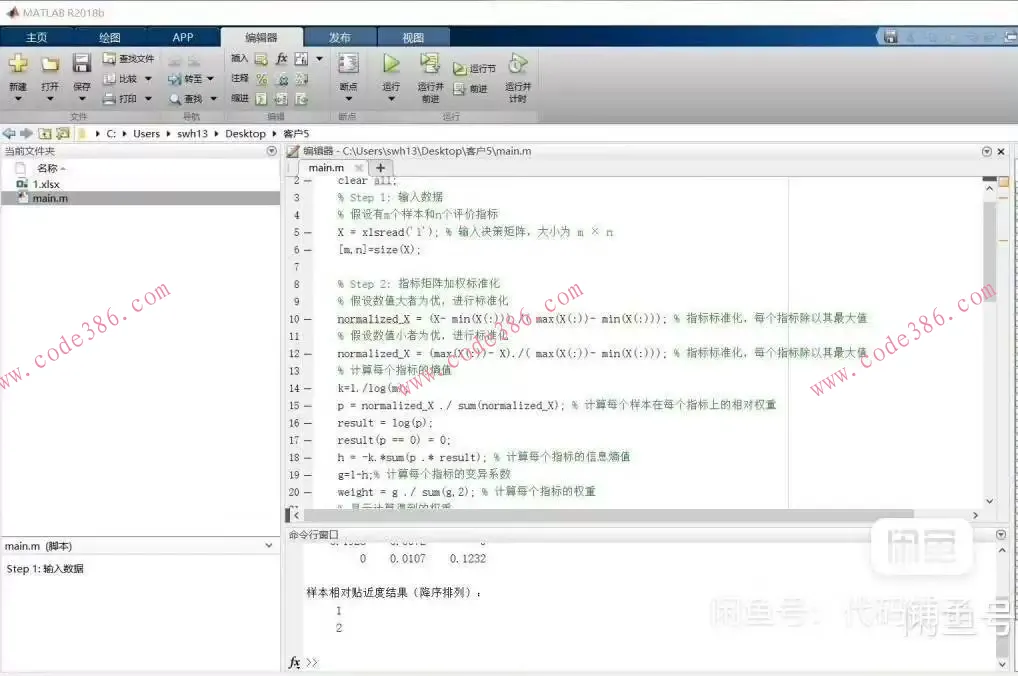Switch to the 视图 ribbon tab
The width and height of the screenshot is (1018, 676).
pyautogui.click(x=413, y=38)
